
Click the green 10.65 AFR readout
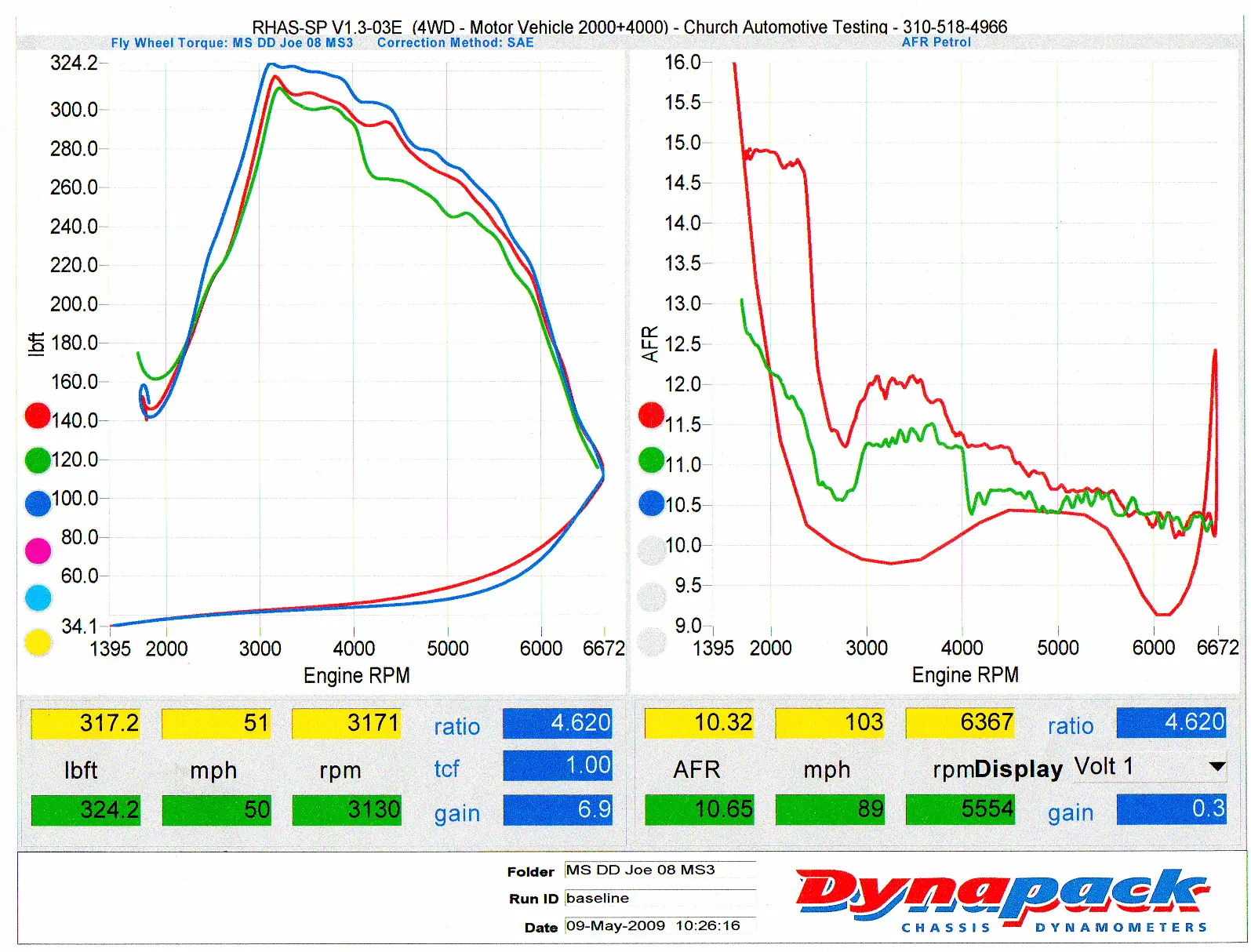click(x=699, y=809)
